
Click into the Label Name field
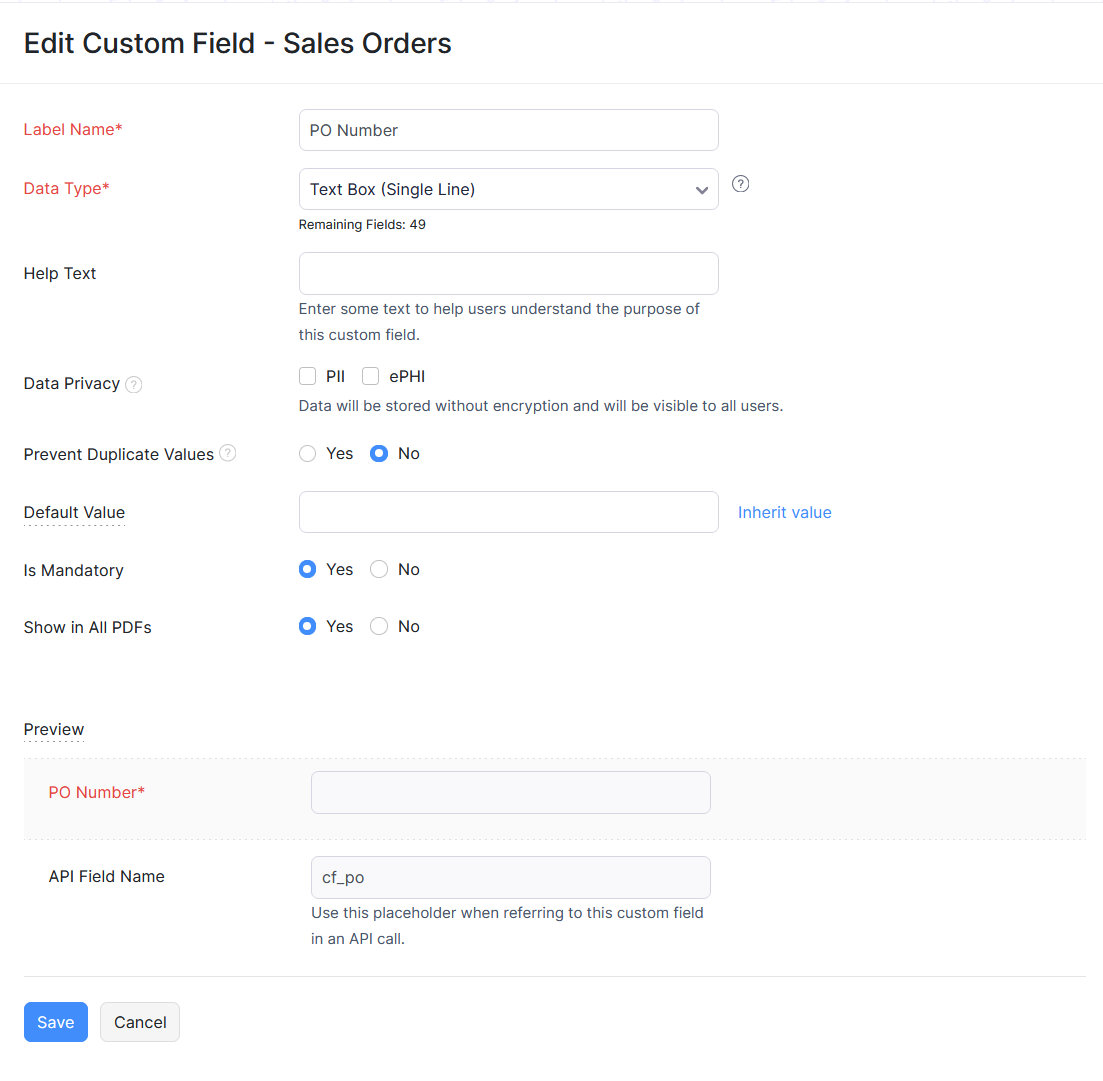(x=508, y=130)
